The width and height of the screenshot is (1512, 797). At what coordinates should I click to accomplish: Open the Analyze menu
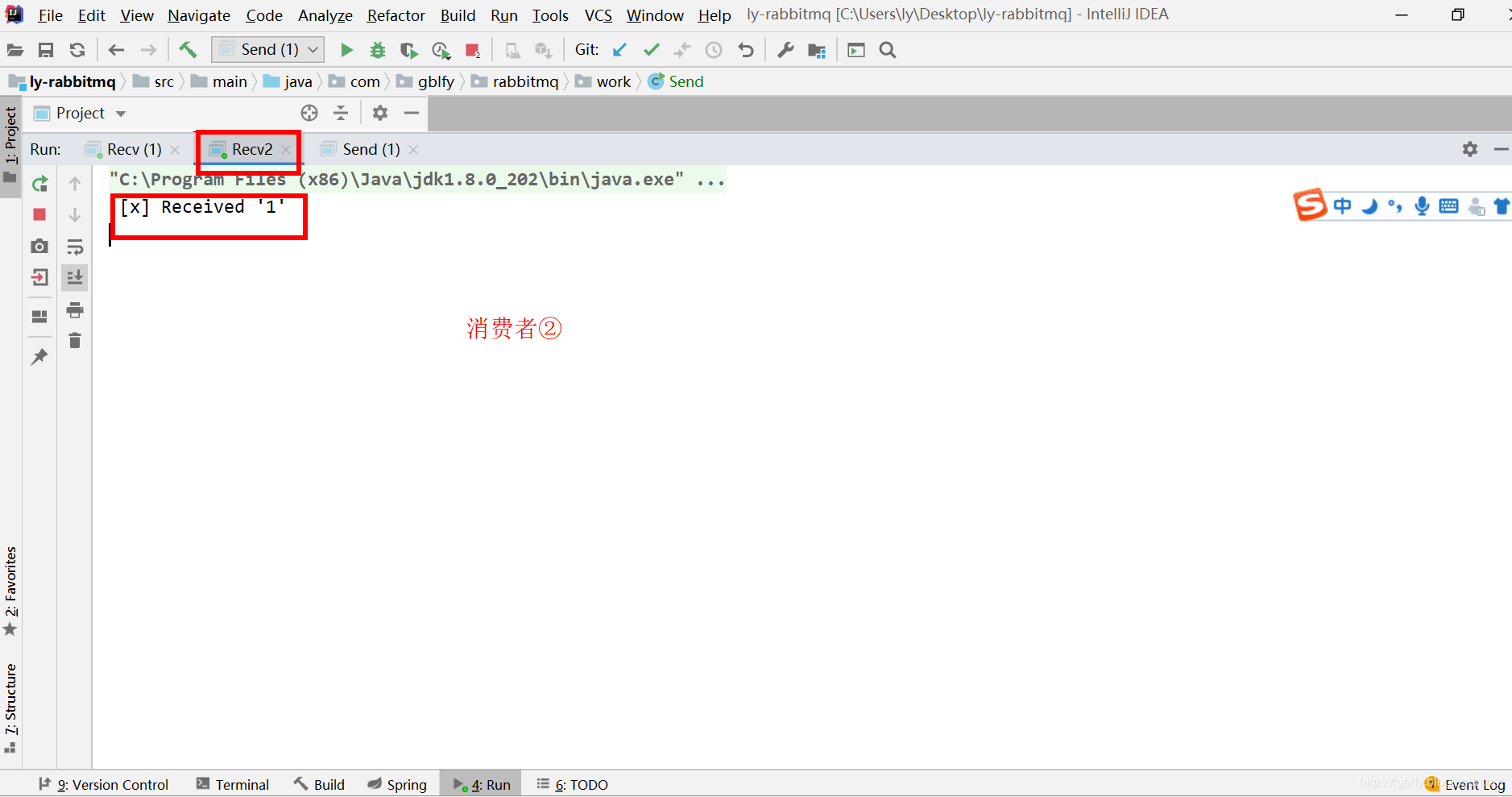coord(325,15)
